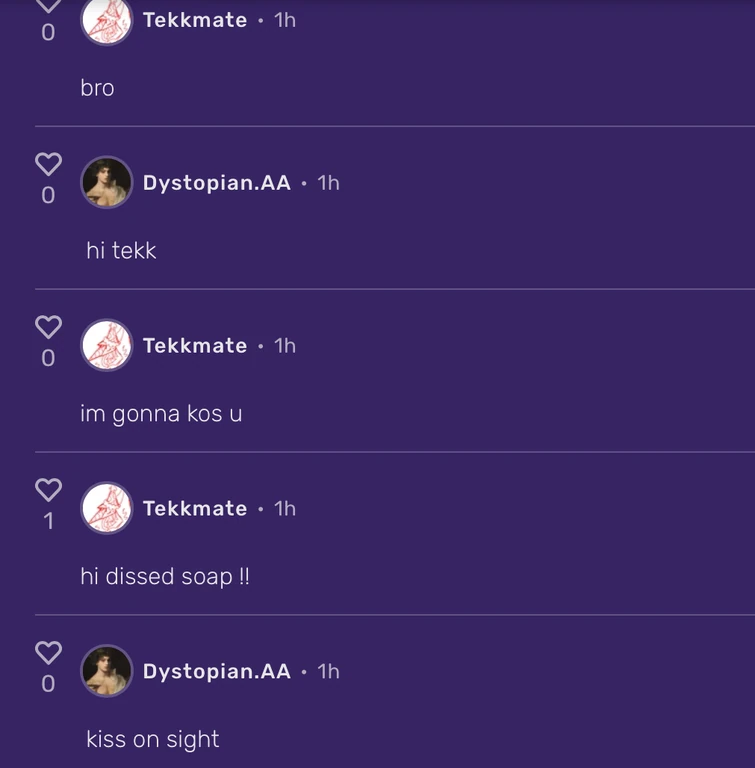Viewport: 755px width, 768px height.
Task: Click Dystopian.AA username above "hi tekk"
Action: coord(217,183)
